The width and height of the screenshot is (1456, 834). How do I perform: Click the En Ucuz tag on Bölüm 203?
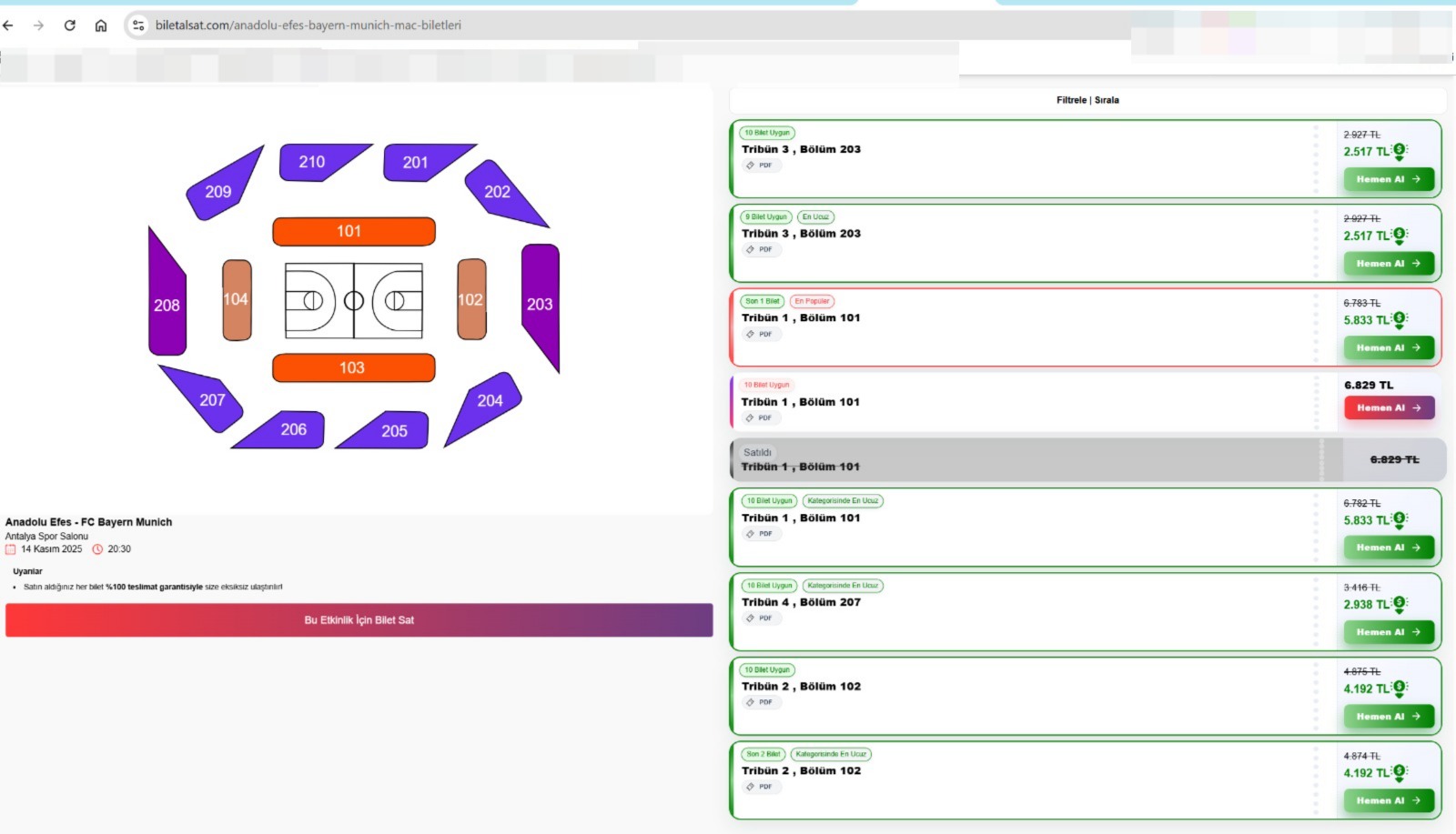point(815,217)
